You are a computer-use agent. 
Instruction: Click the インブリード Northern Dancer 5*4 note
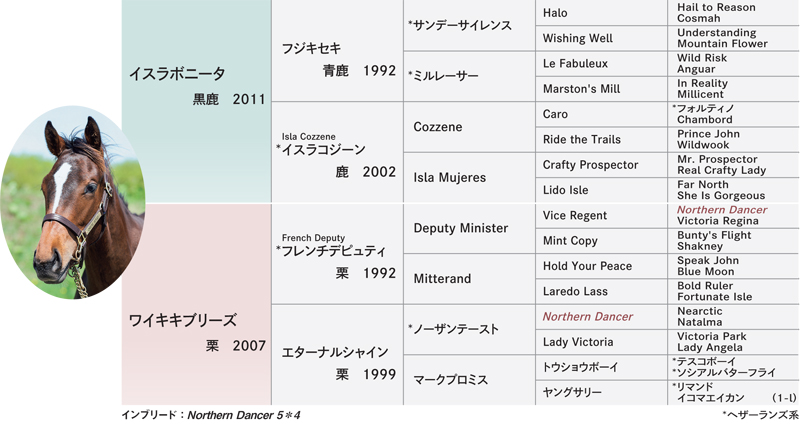[x=211, y=415]
